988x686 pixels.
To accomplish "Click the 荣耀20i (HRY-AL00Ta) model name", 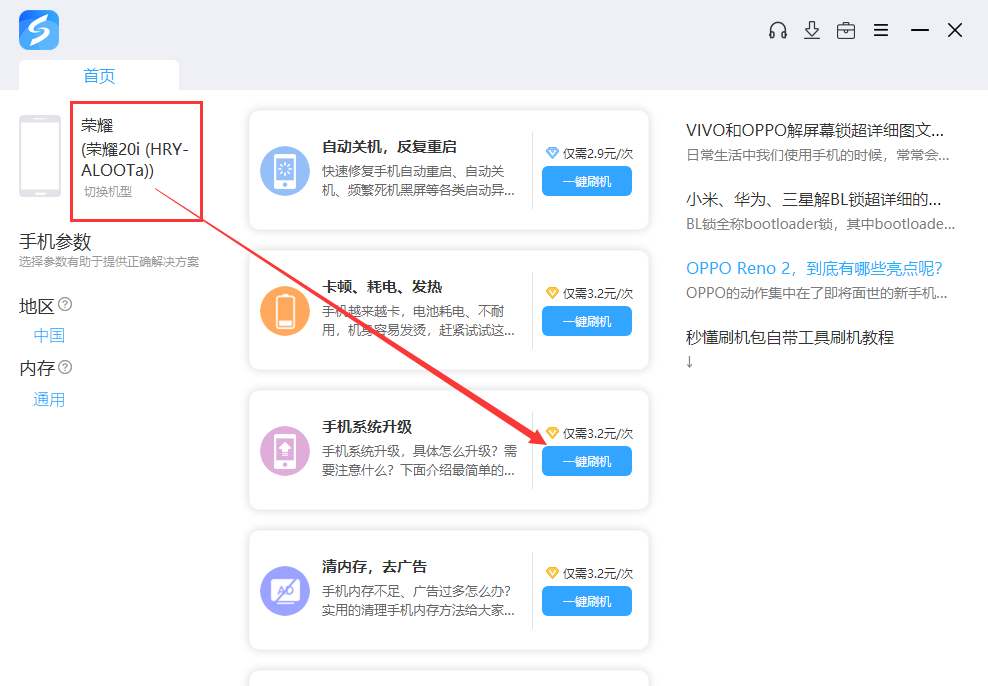I will tap(135, 159).
